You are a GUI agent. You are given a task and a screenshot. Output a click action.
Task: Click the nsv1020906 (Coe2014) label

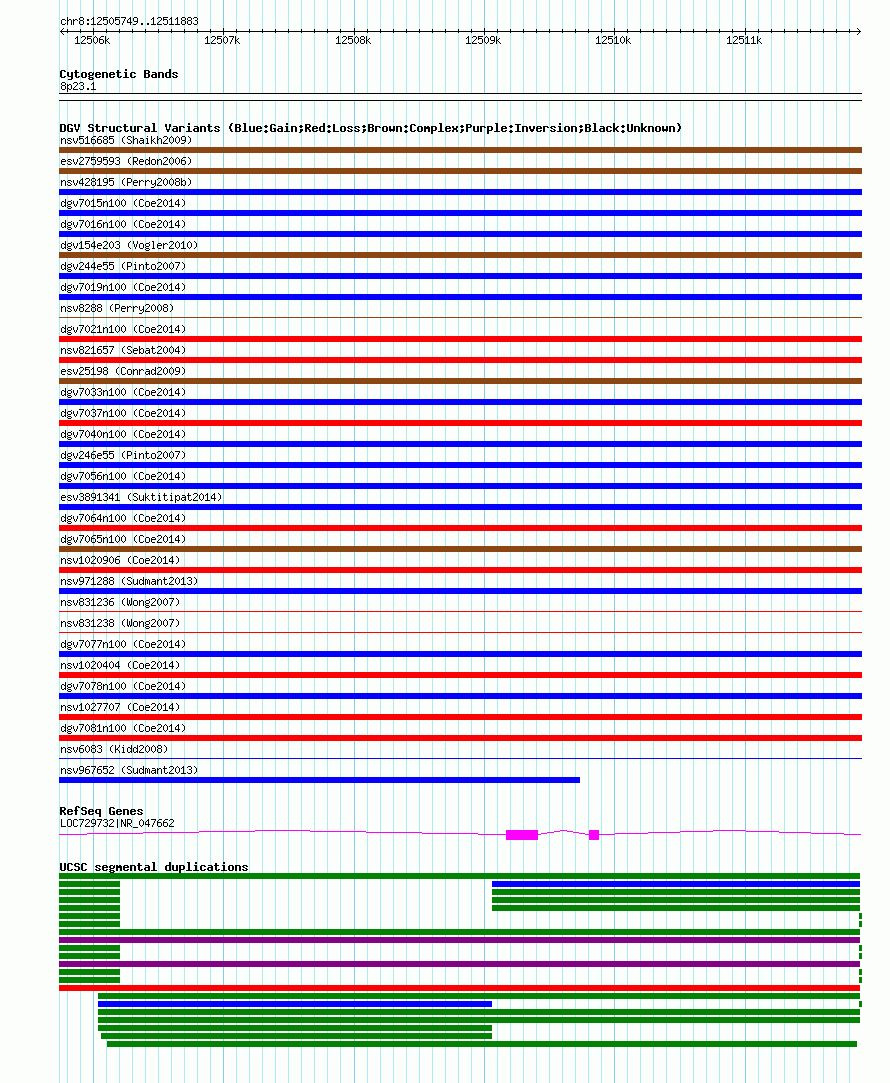(x=120, y=560)
